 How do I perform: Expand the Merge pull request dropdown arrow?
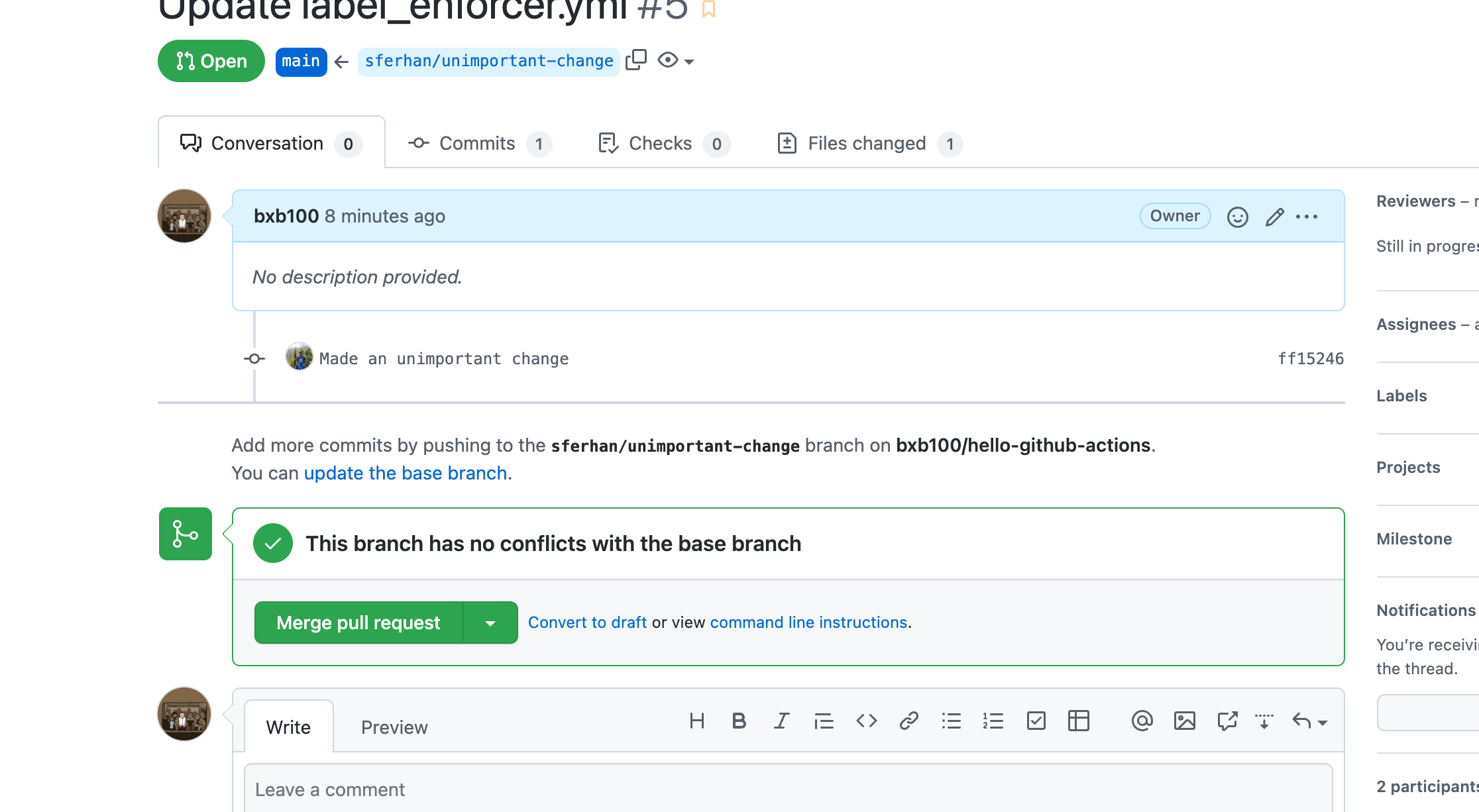(x=489, y=622)
